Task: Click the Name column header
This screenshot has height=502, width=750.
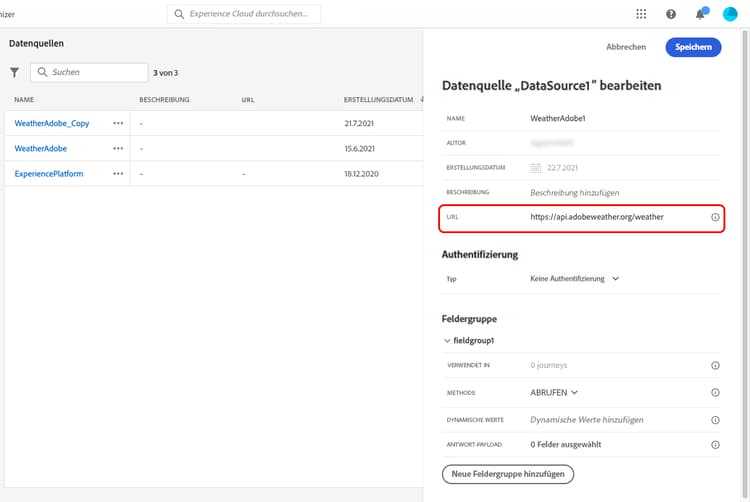Action: [x=24, y=99]
